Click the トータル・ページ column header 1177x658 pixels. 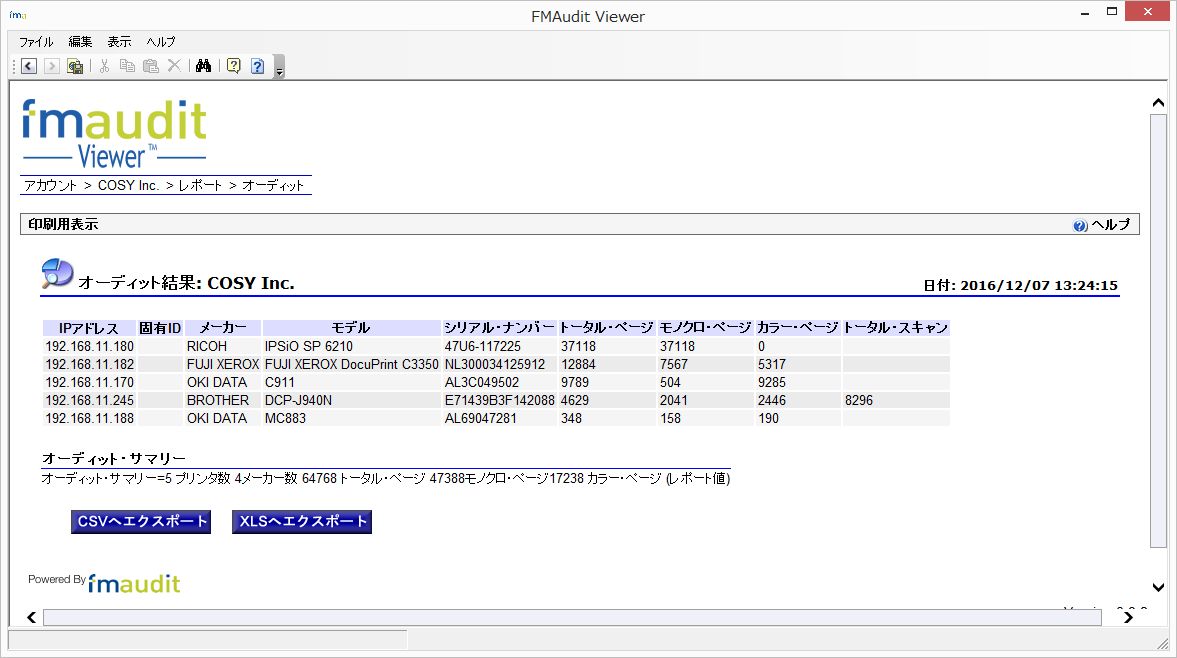[x=607, y=328]
